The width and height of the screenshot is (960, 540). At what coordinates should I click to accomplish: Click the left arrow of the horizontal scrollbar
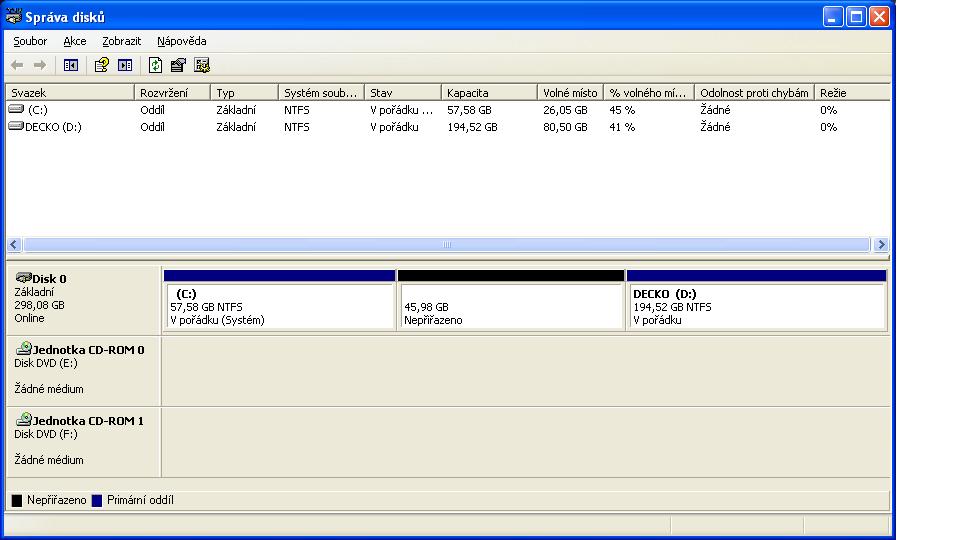[x=14, y=244]
